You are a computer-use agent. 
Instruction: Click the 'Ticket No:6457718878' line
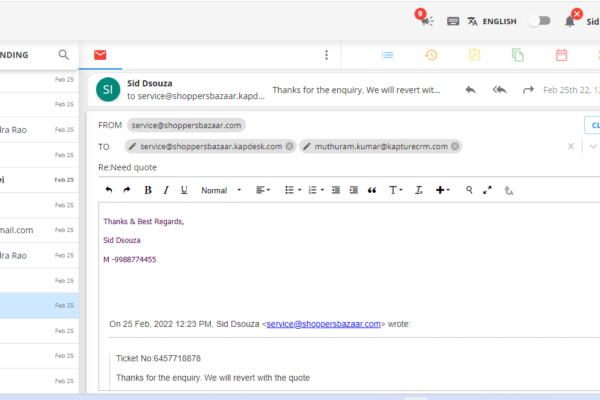pyautogui.click(x=158, y=358)
